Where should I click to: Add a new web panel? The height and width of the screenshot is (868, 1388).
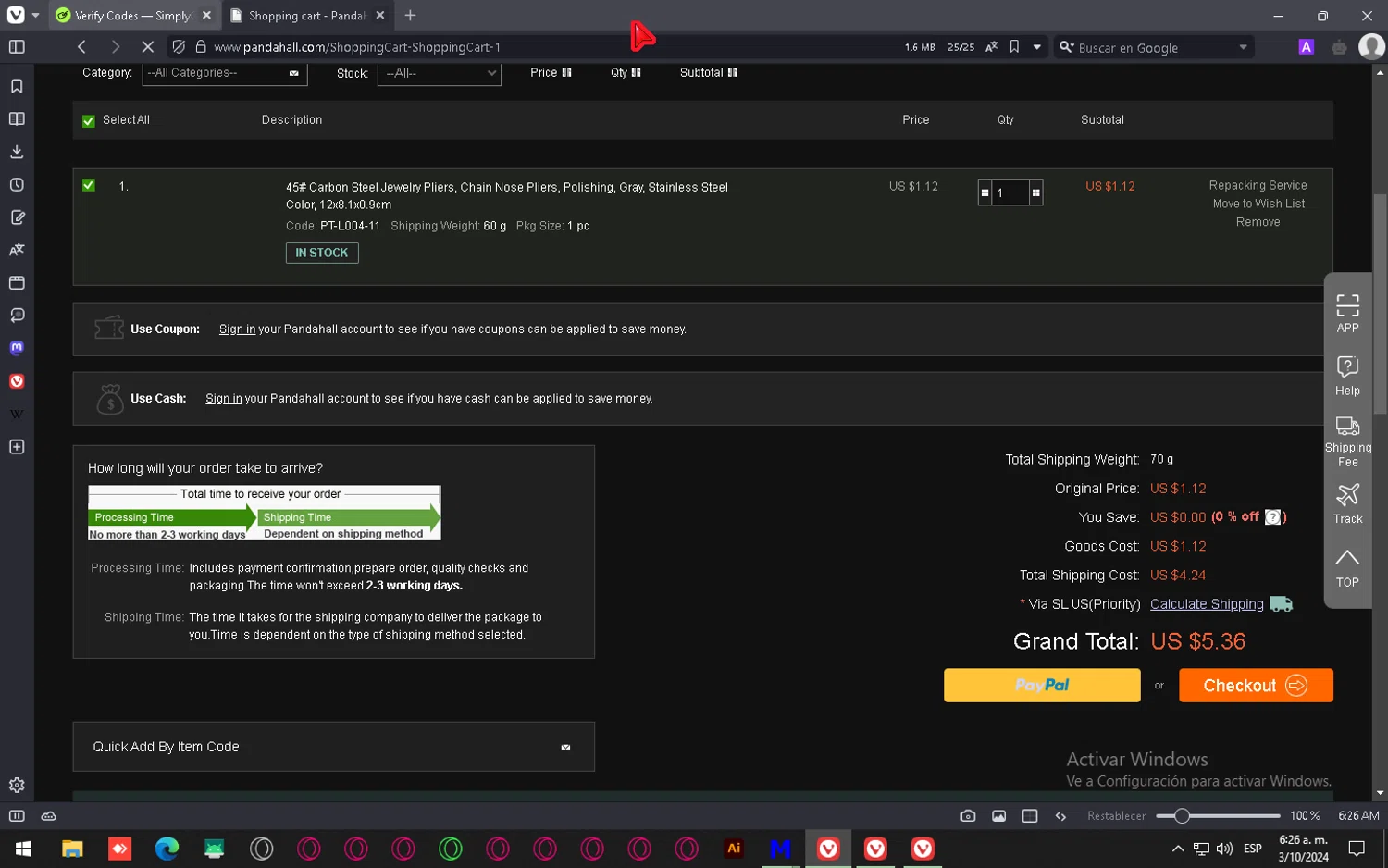(x=17, y=447)
